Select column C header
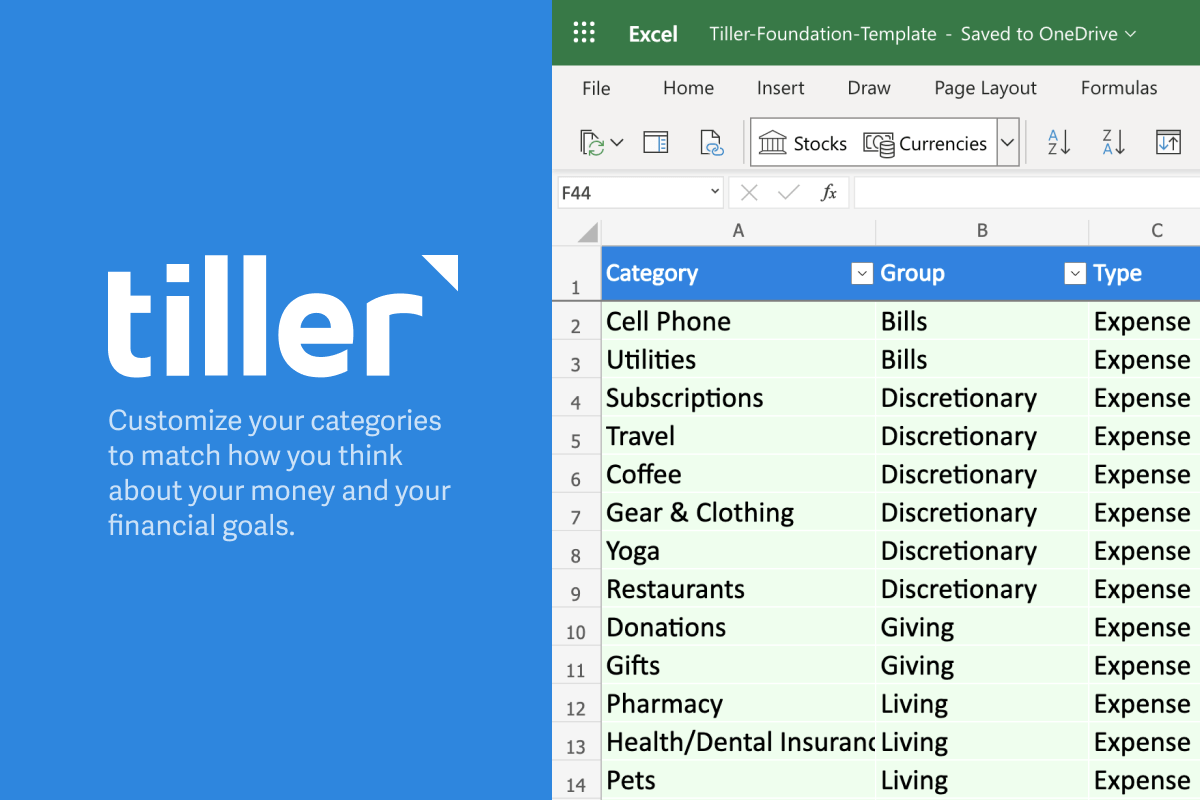 [x=1145, y=231]
